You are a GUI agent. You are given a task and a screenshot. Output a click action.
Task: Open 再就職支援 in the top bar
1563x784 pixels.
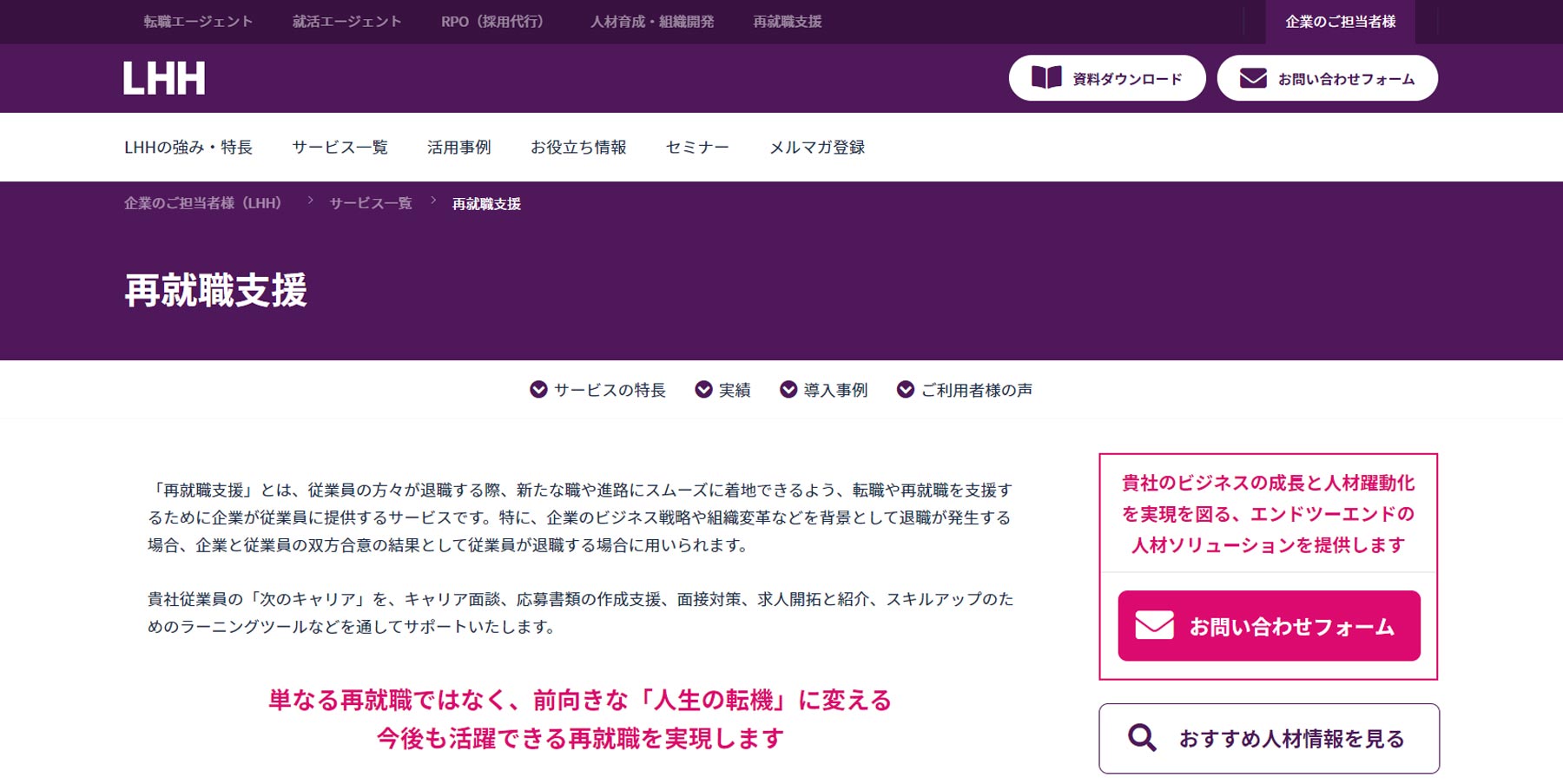[x=788, y=22]
